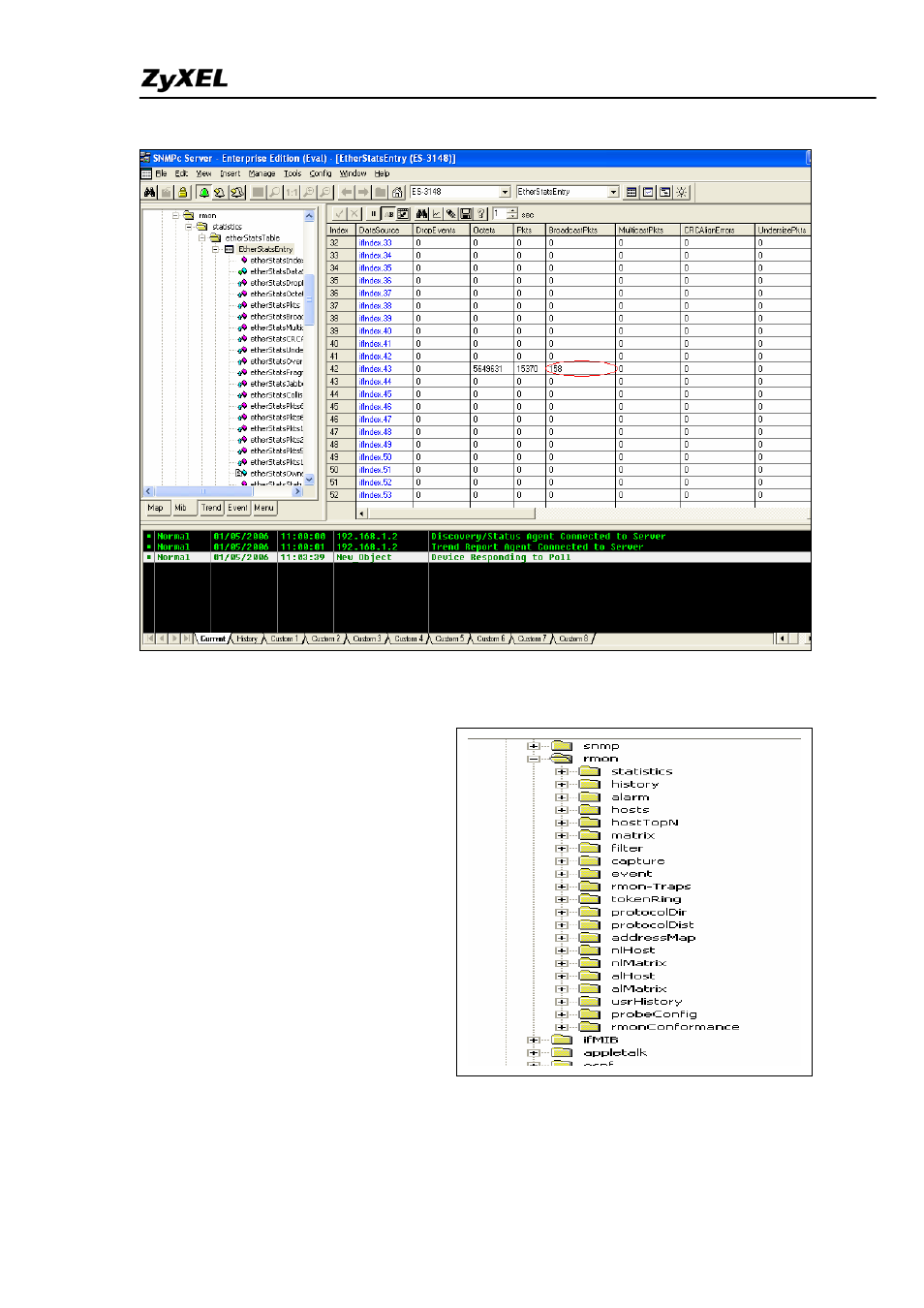Select the History event log tab
The height and width of the screenshot is (1308, 924).
click(247, 638)
